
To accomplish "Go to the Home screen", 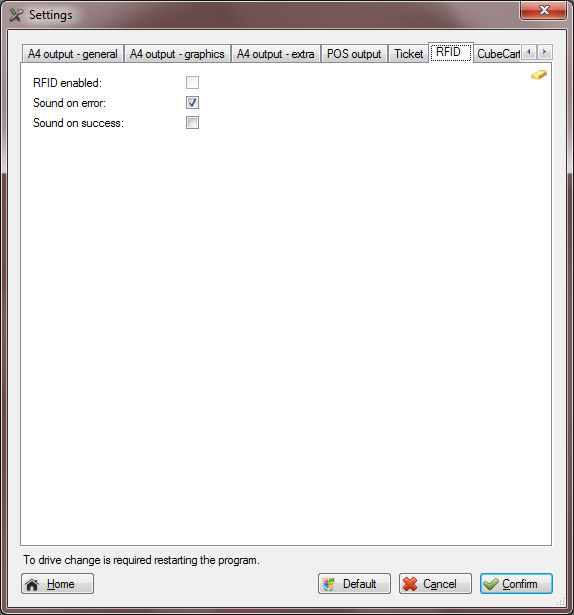I will click(x=57, y=584).
